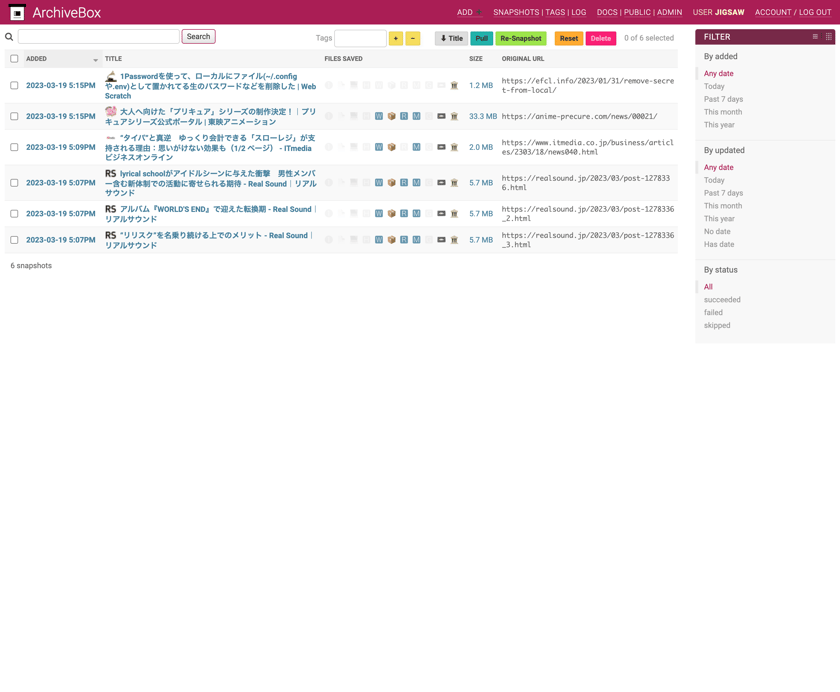
Task: Sort by the ADDED column arrow
Action: [95, 60]
